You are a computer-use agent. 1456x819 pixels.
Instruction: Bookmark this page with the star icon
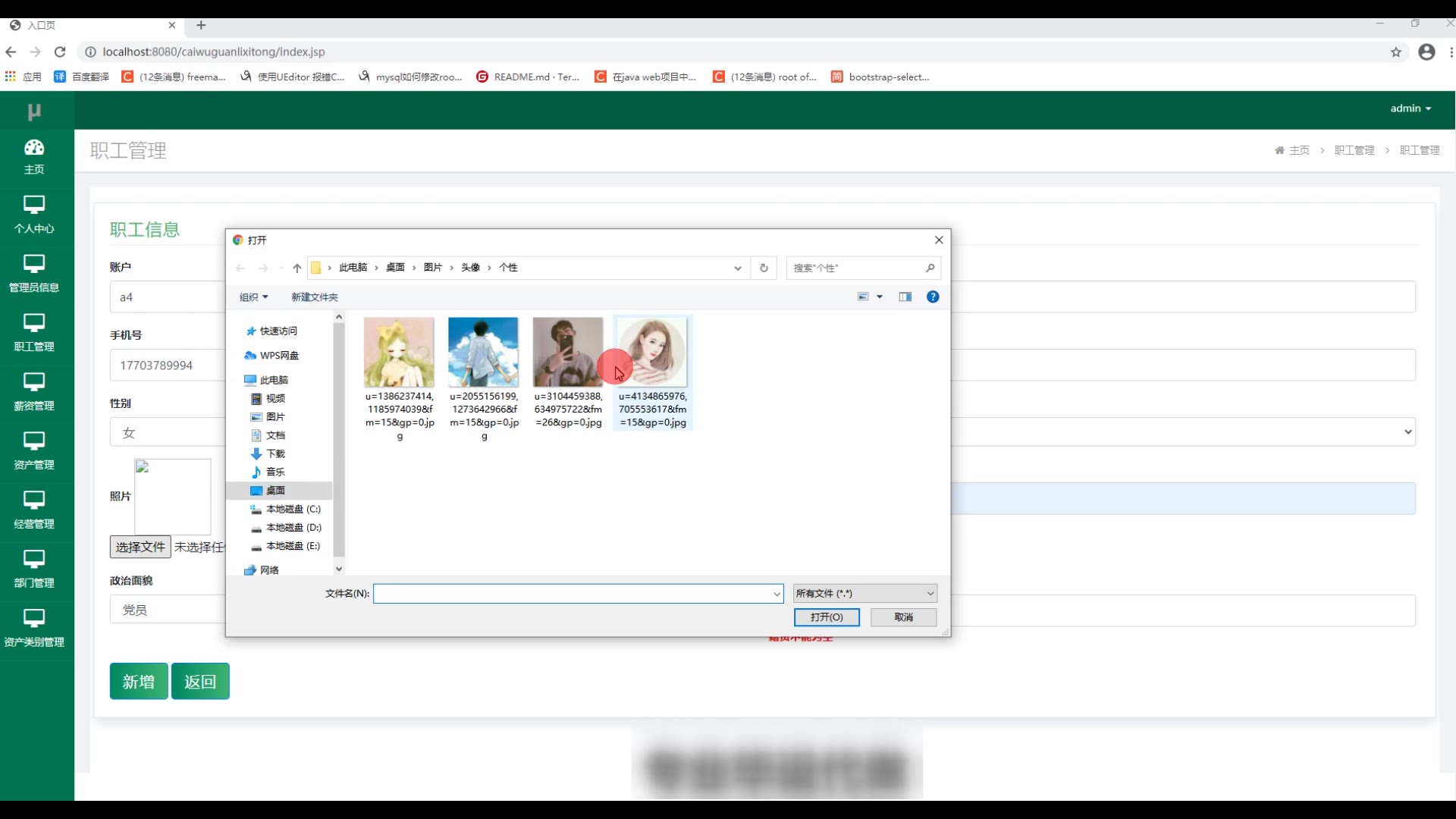point(1396,52)
